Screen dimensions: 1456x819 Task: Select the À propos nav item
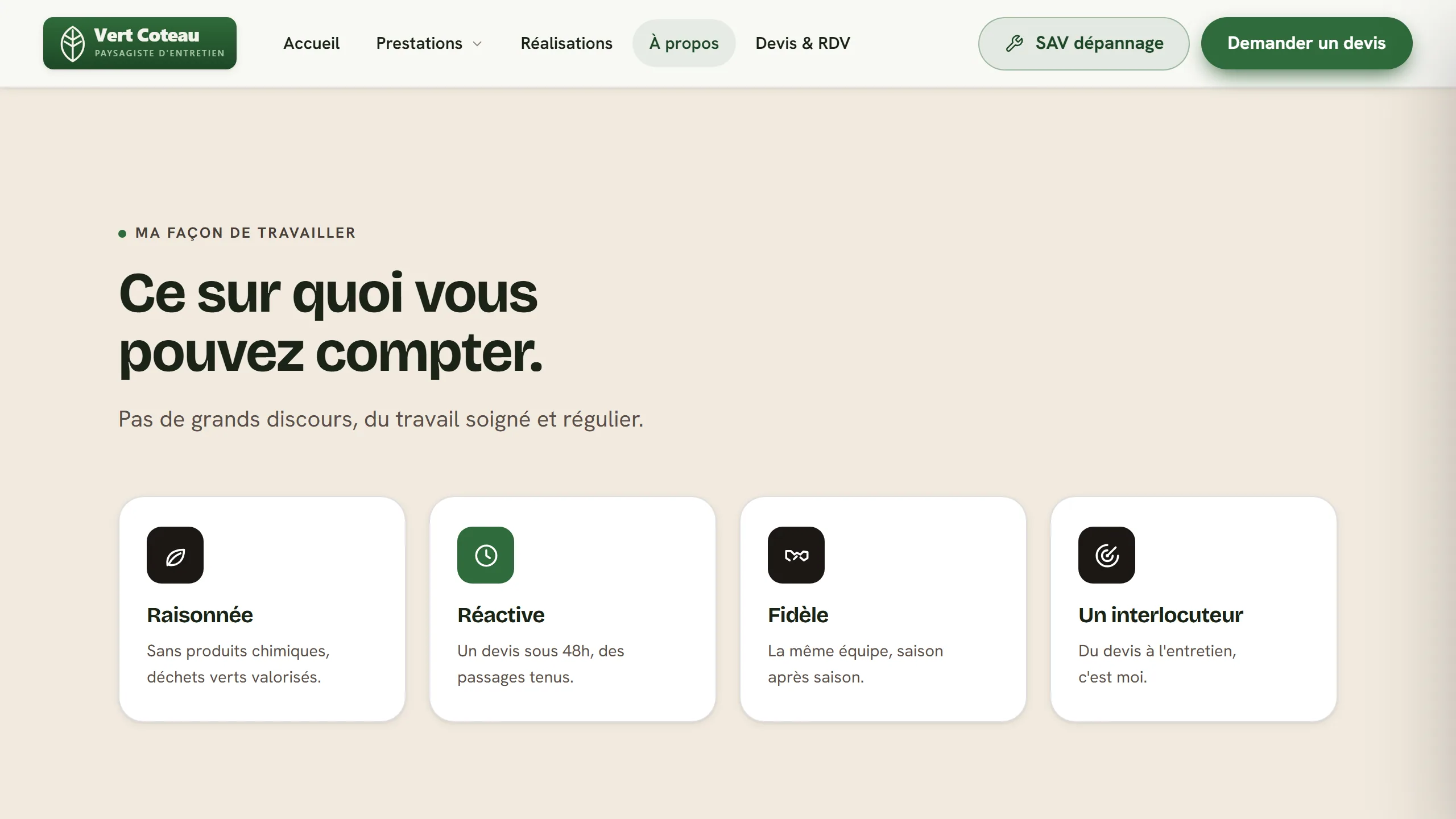tap(684, 43)
